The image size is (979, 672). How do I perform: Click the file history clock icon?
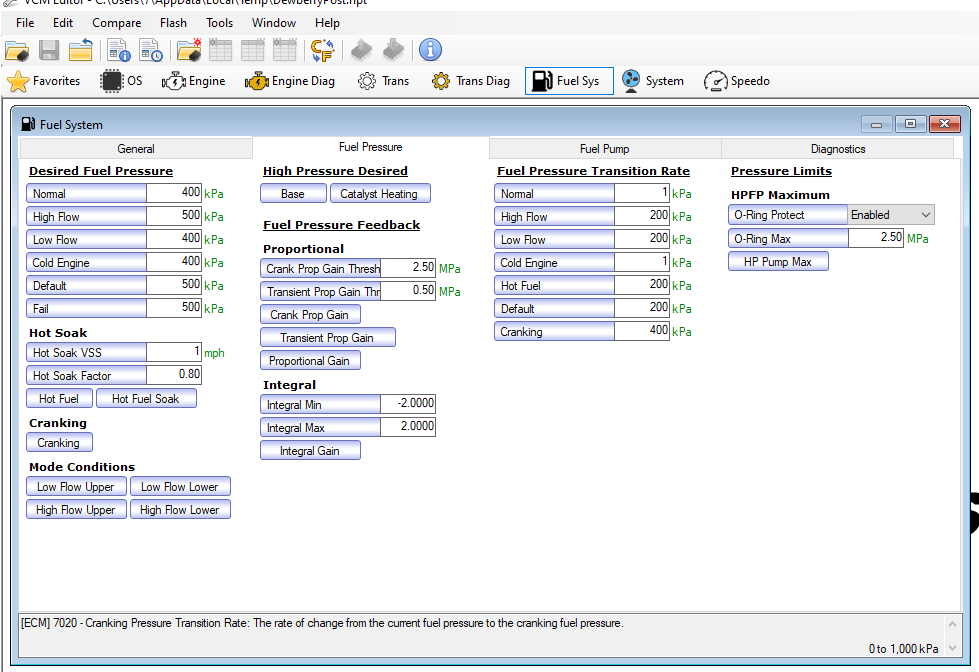pos(151,50)
